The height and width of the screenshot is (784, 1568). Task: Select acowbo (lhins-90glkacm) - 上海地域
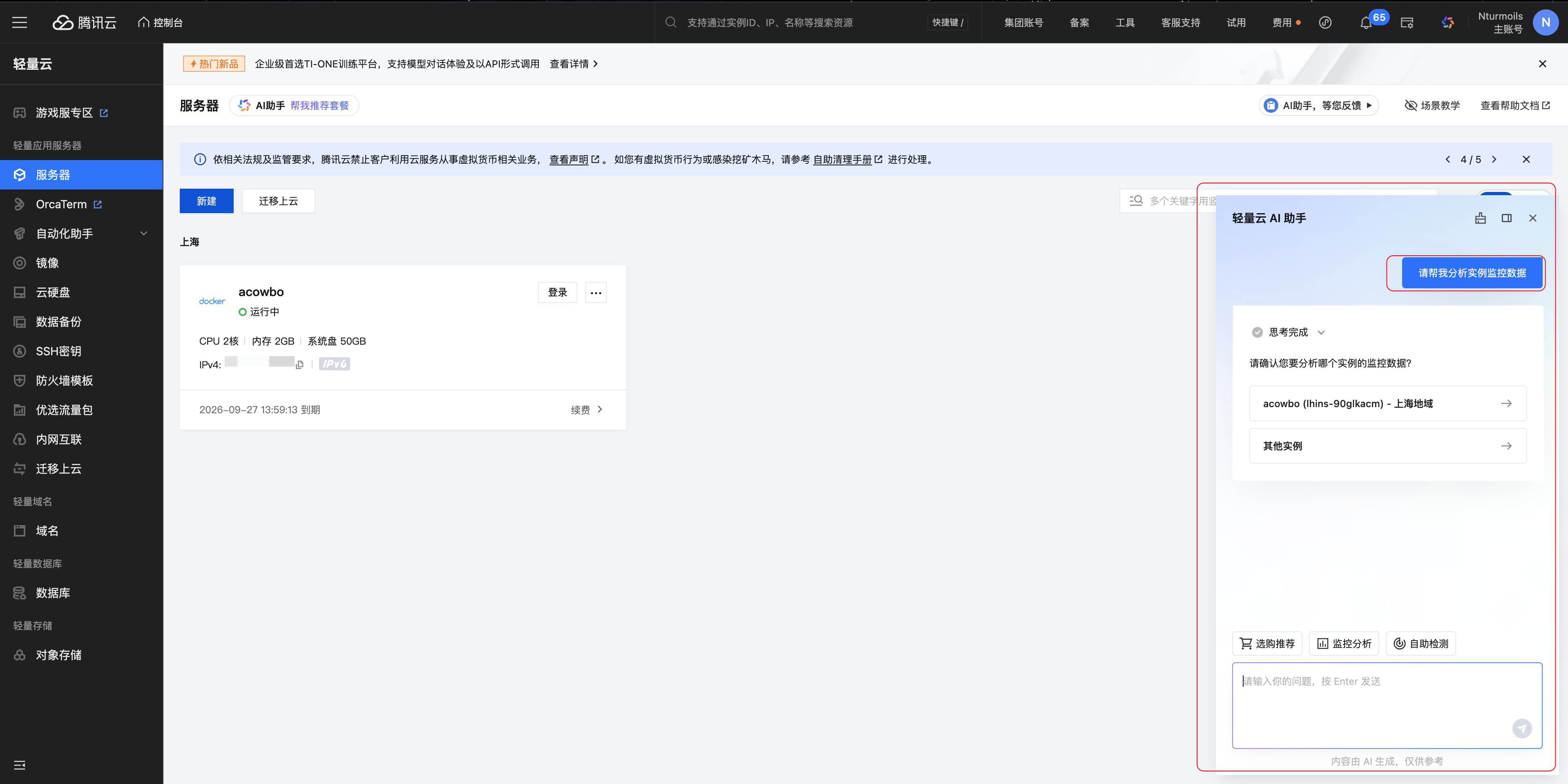(x=1388, y=403)
